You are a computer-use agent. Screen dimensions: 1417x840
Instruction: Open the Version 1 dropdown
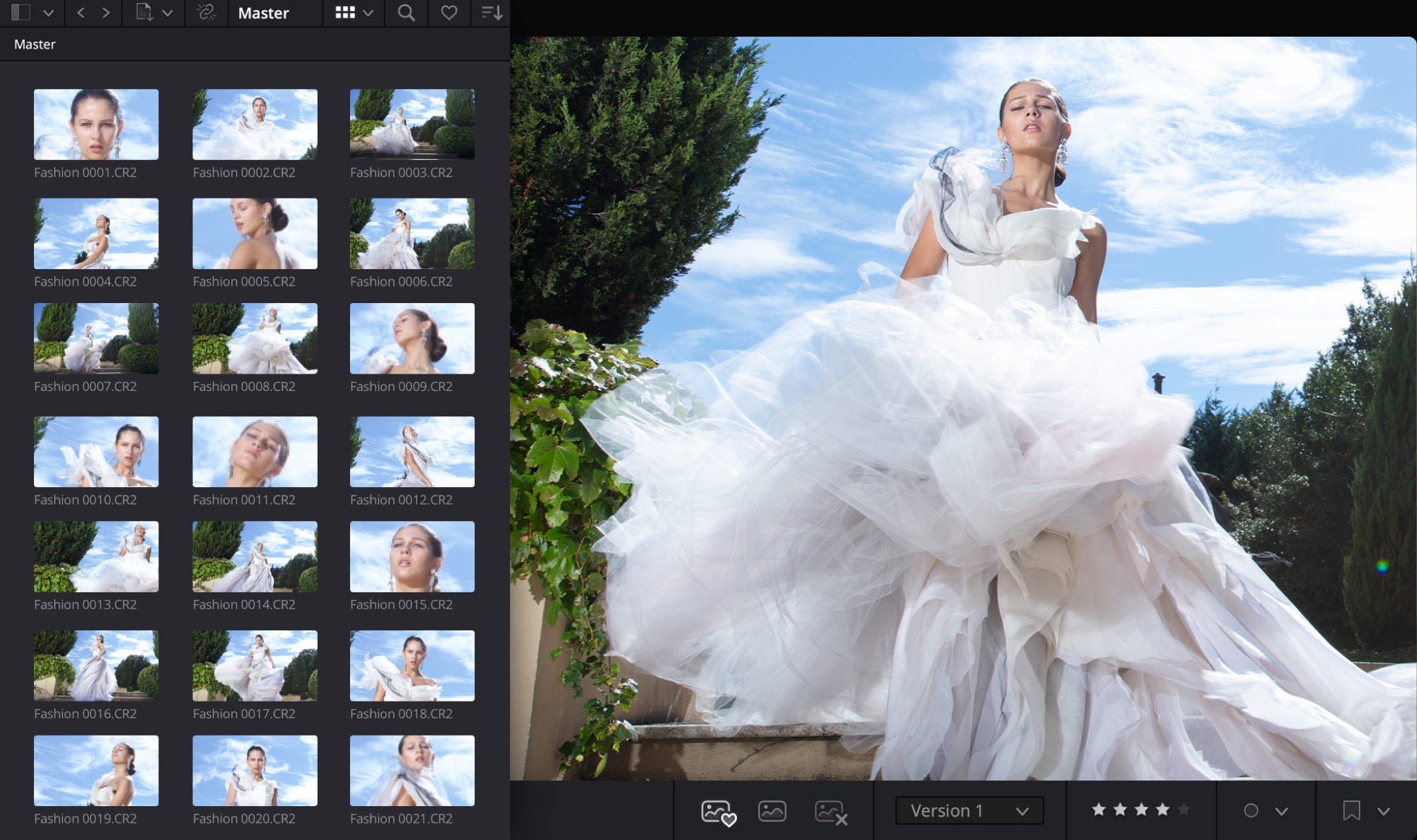(968, 810)
